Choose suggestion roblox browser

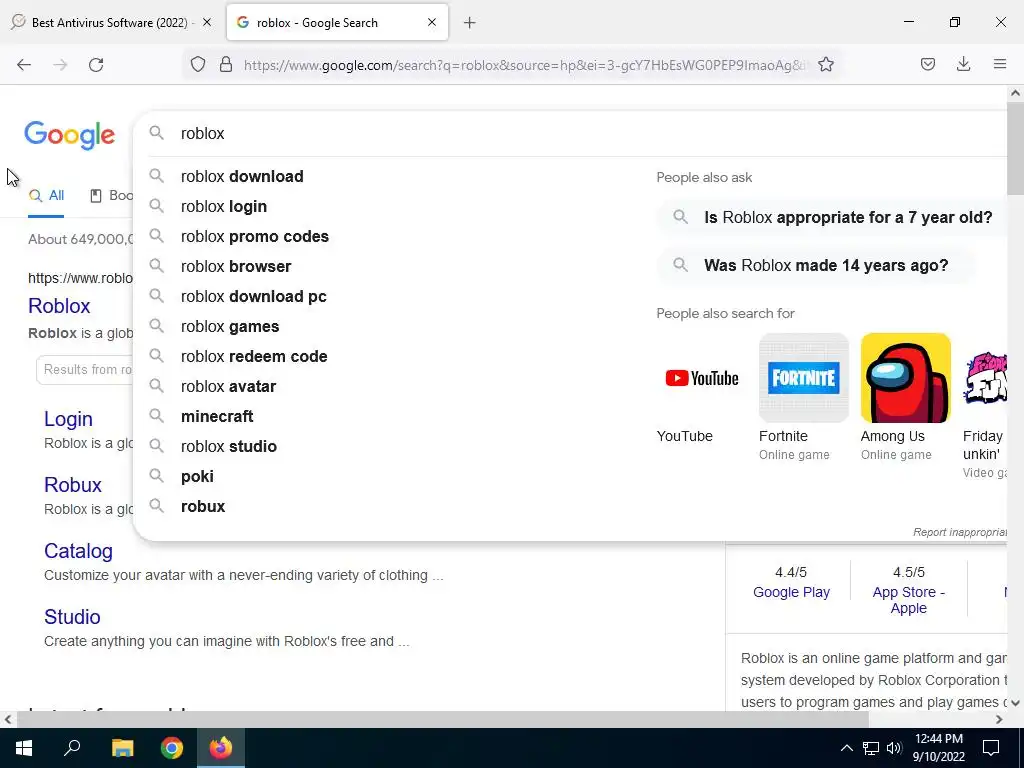click(236, 266)
